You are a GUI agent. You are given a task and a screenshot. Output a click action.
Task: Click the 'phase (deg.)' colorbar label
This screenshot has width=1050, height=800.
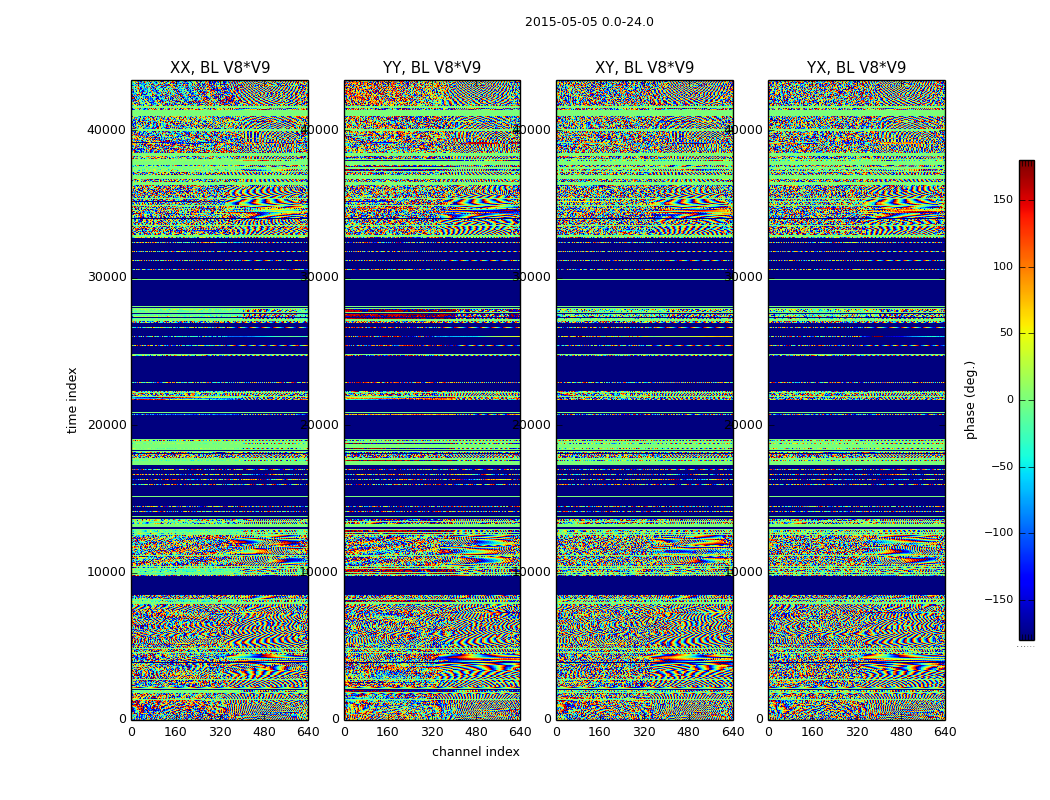point(970,400)
